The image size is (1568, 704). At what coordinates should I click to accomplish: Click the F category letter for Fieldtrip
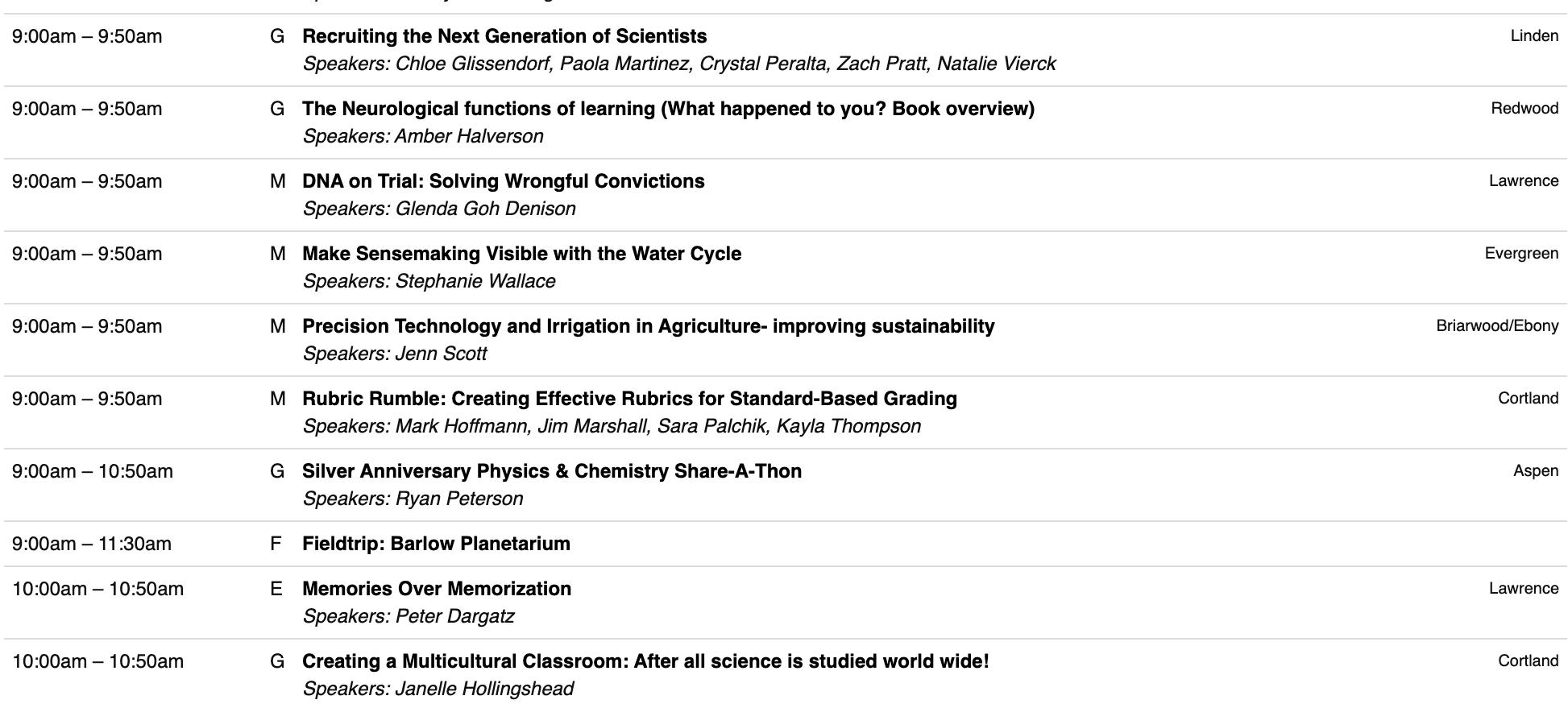[276, 544]
